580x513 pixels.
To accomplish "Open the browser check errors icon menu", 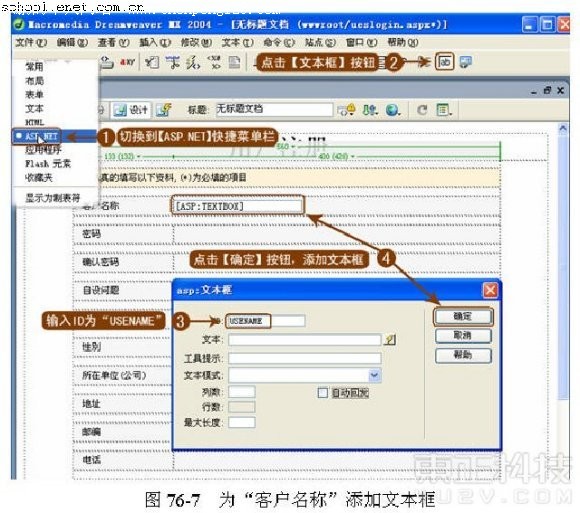I will (346, 110).
